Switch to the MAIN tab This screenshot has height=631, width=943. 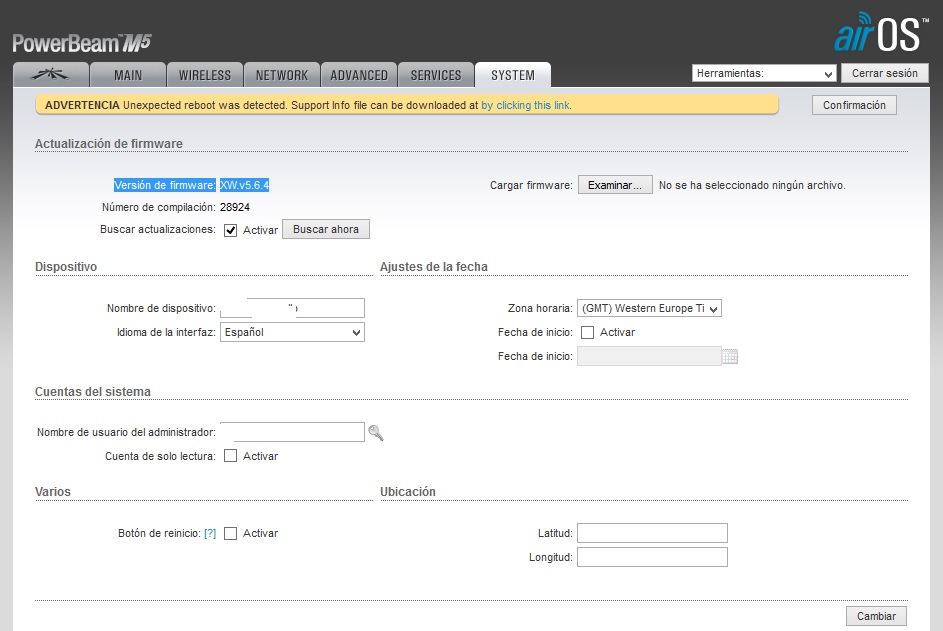click(128, 75)
